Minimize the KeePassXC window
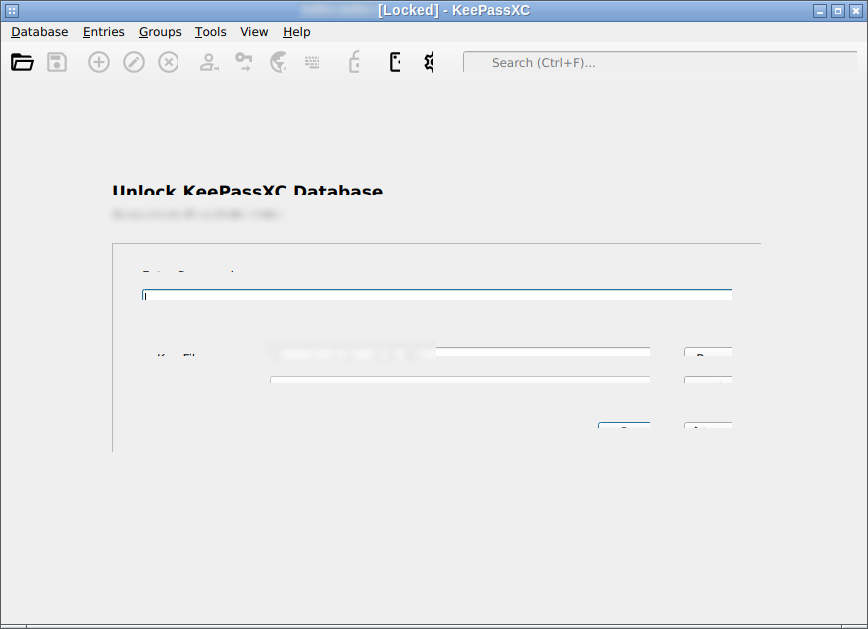 pos(820,11)
